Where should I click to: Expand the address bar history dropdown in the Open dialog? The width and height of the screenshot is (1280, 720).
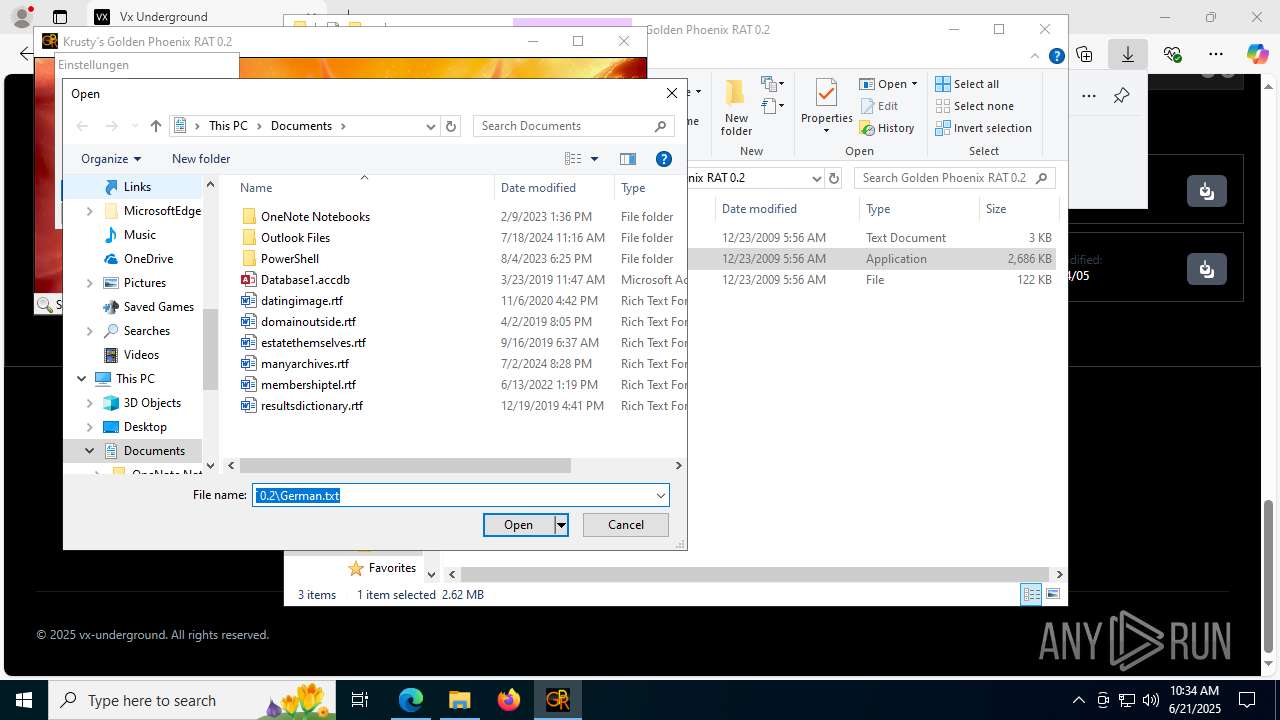coord(430,126)
